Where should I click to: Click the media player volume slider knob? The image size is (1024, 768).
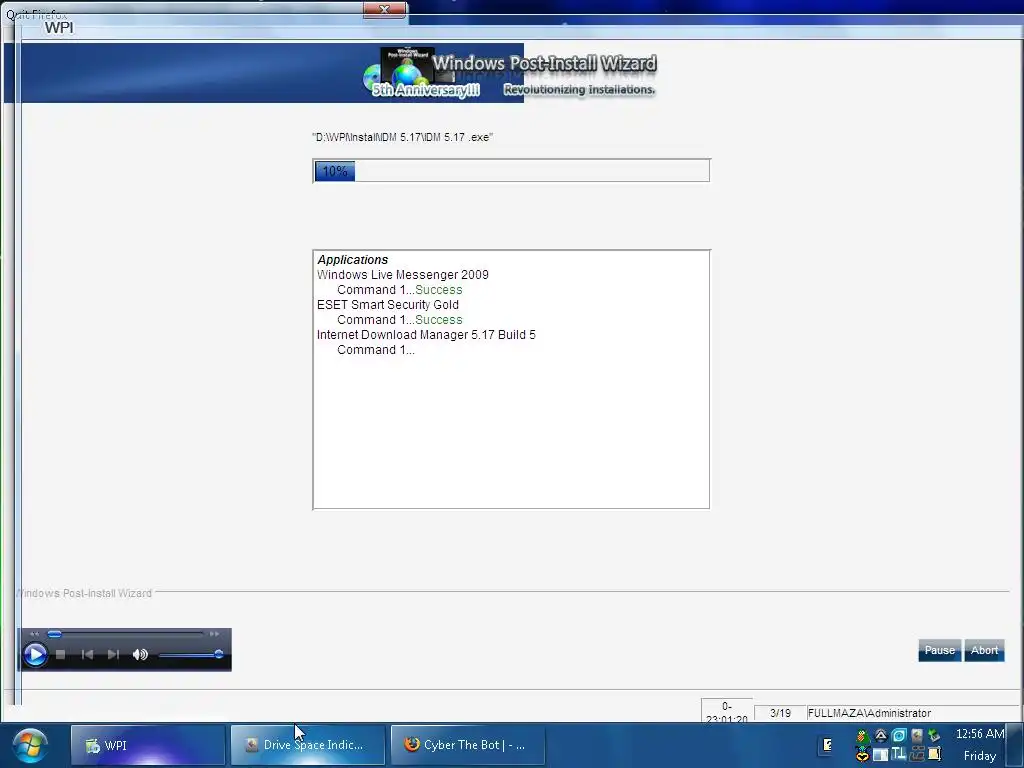click(219, 654)
